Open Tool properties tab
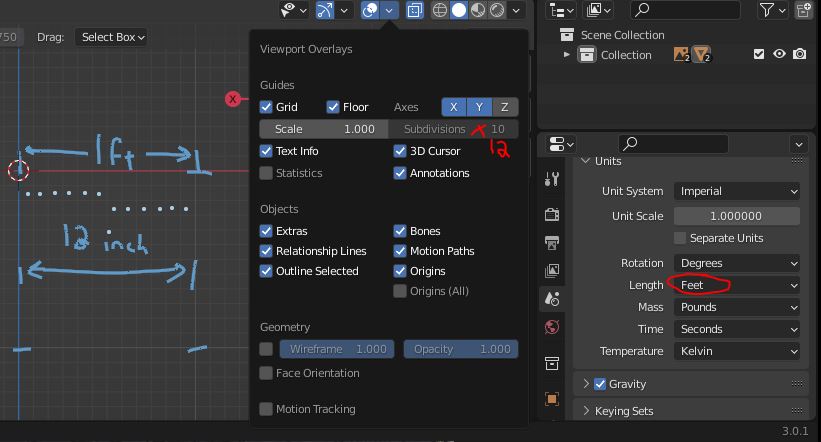The image size is (821, 442). tap(552, 179)
